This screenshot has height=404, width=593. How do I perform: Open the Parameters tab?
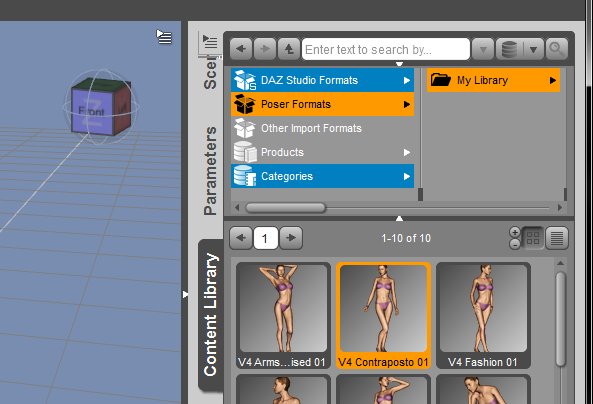210,171
